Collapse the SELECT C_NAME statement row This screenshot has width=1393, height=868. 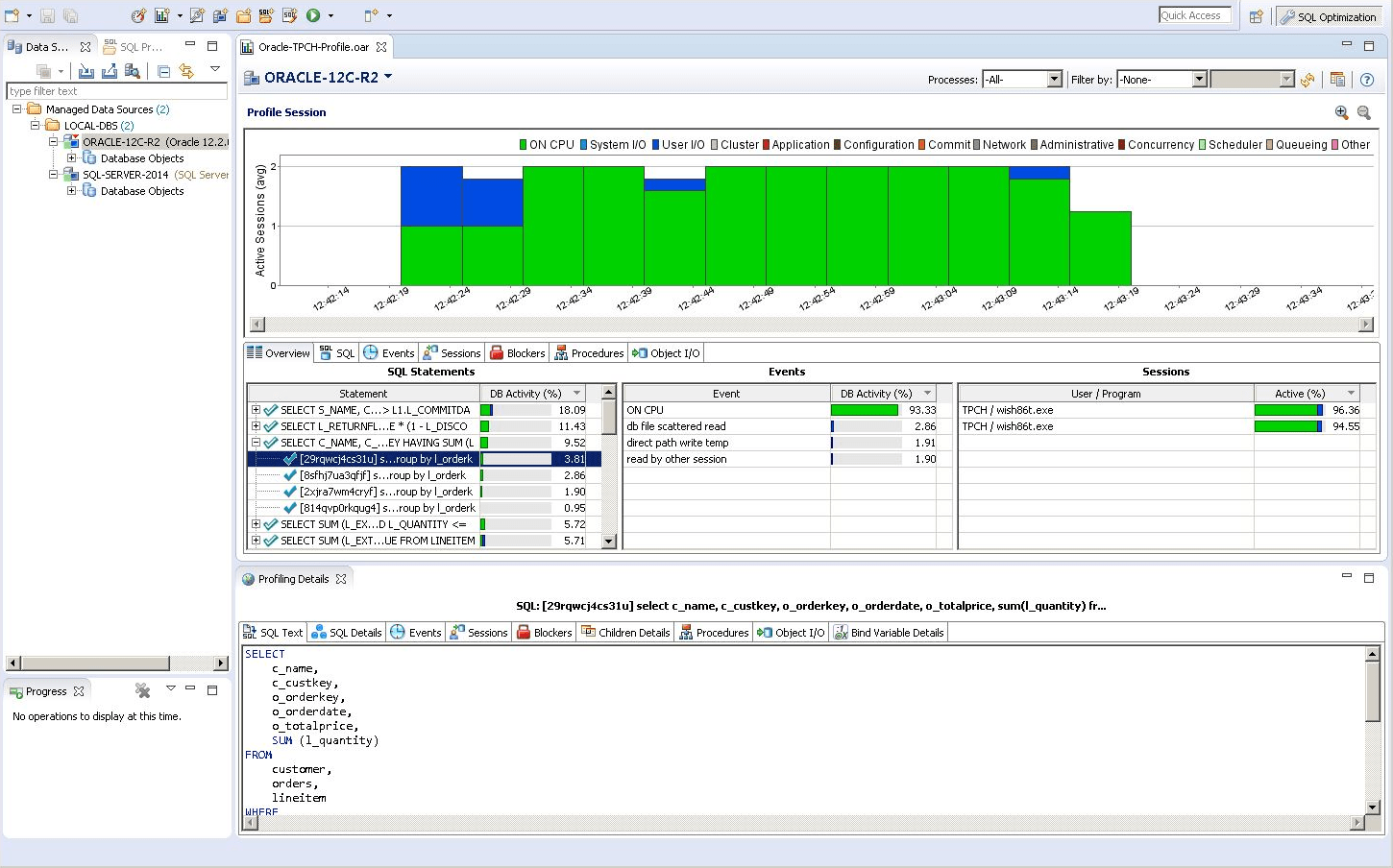[256, 442]
